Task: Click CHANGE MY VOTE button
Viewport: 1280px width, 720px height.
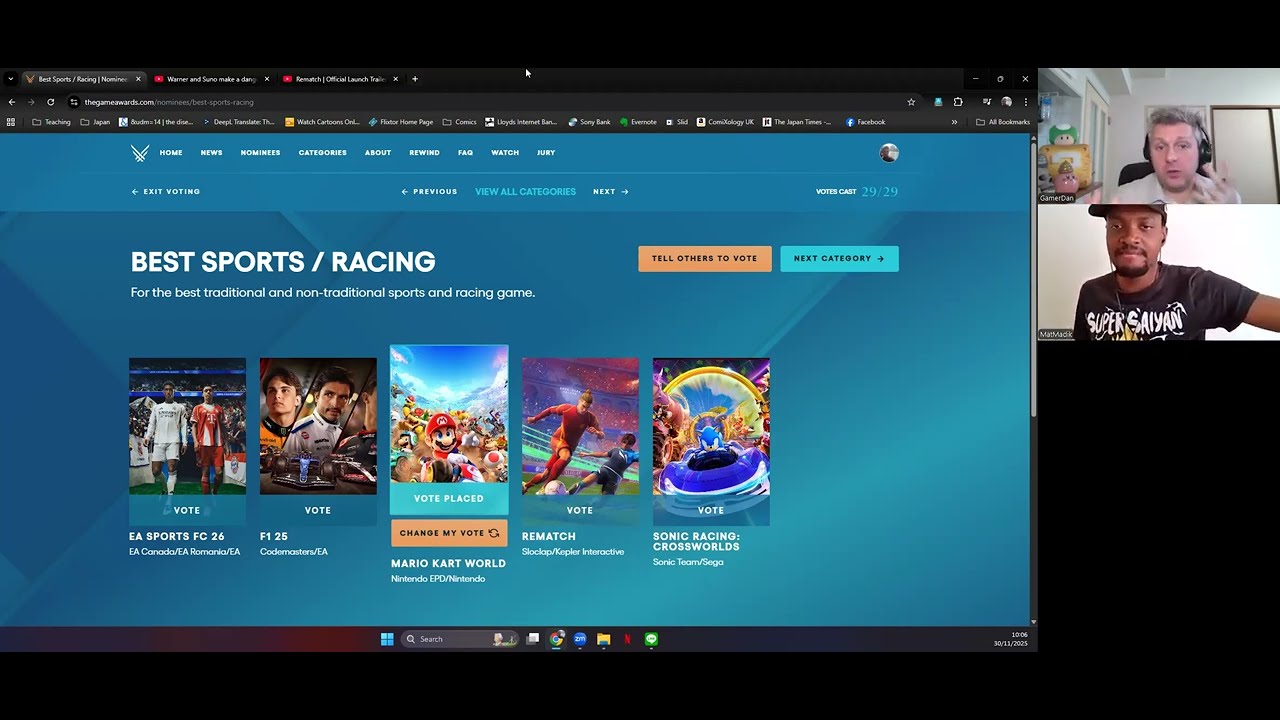Action: tap(449, 533)
